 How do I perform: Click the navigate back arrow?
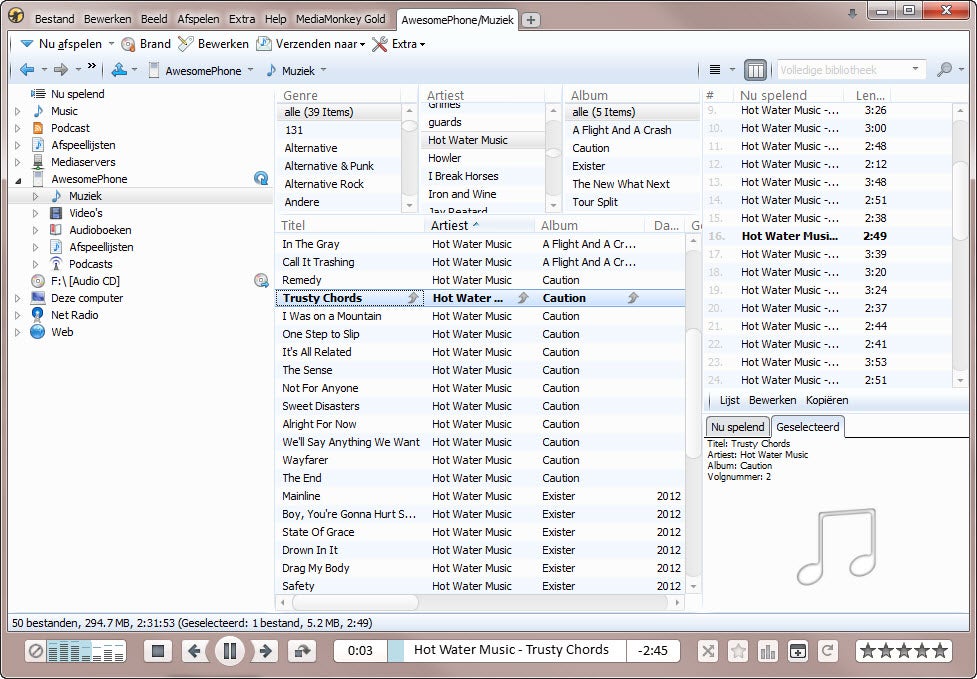click(27, 70)
